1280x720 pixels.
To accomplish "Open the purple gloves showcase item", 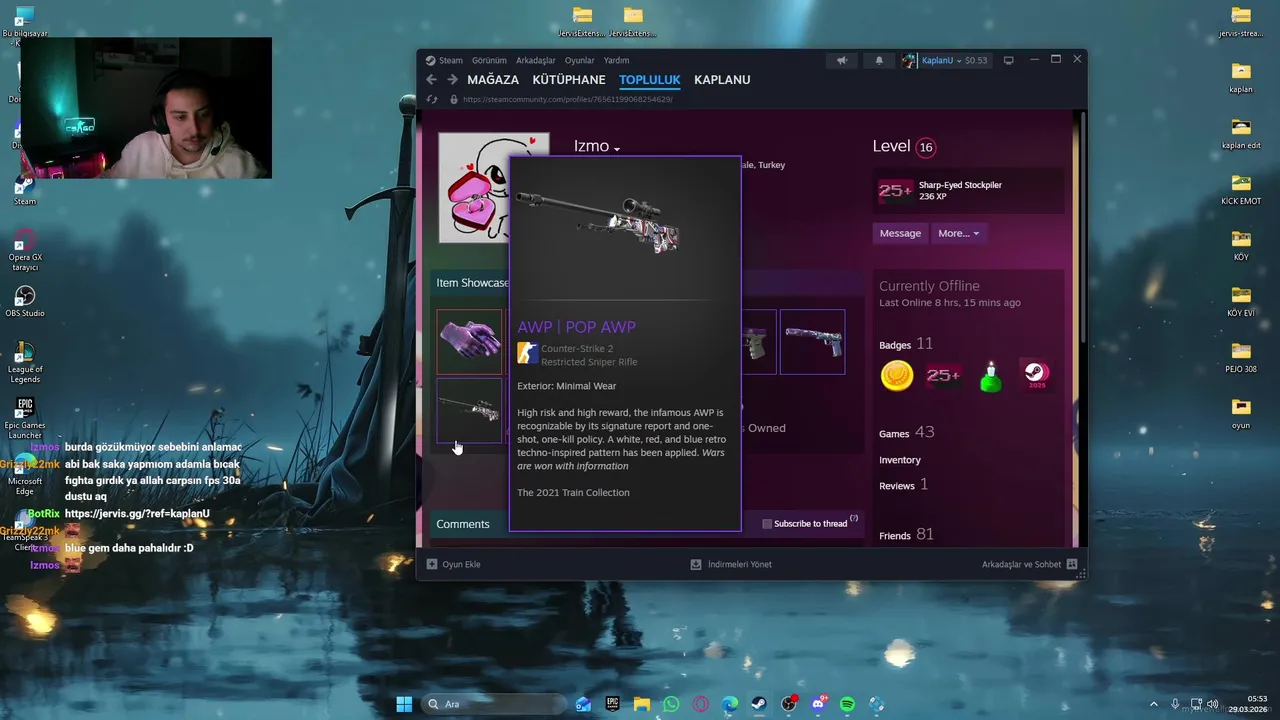I will pos(469,342).
